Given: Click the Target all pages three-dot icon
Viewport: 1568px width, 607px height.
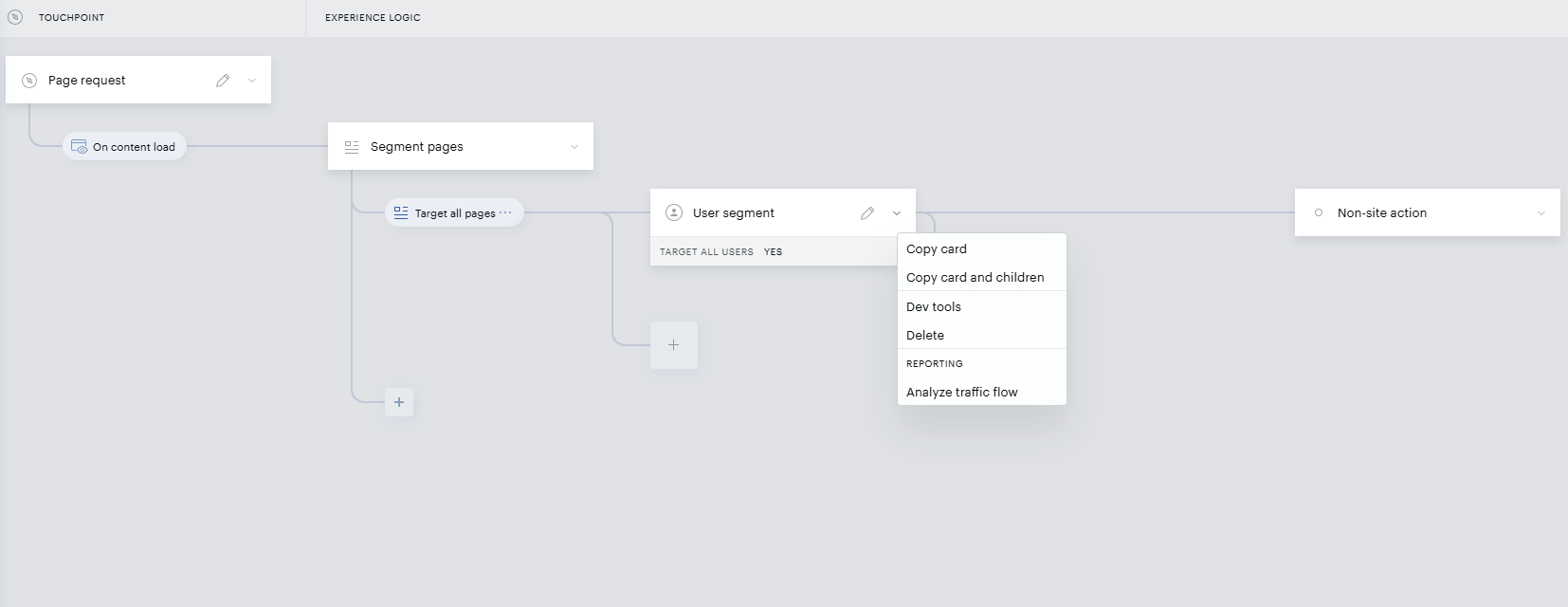Looking at the screenshot, I should click(505, 212).
